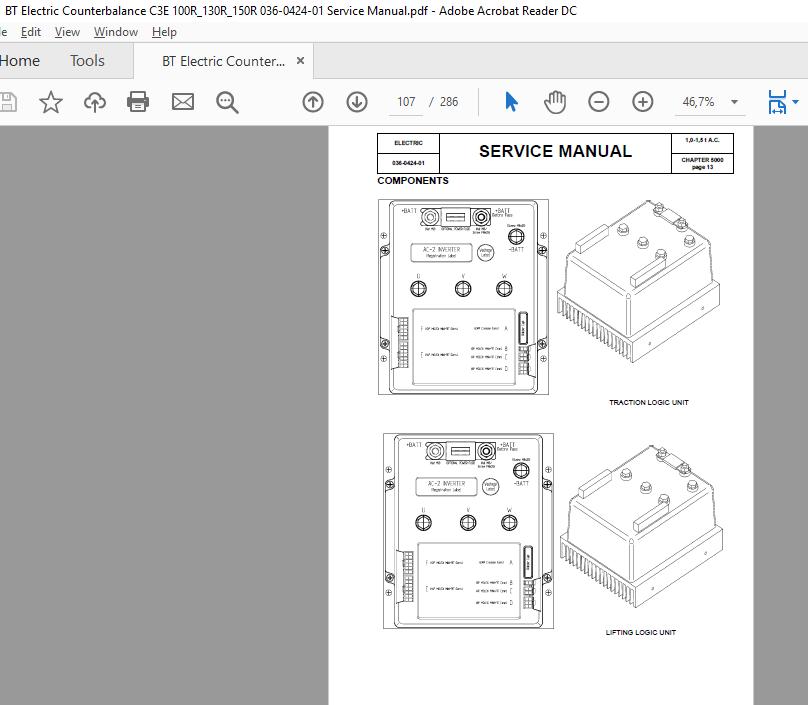Click the traction unit front-view diagram
808x705 pixels.
click(463, 297)
